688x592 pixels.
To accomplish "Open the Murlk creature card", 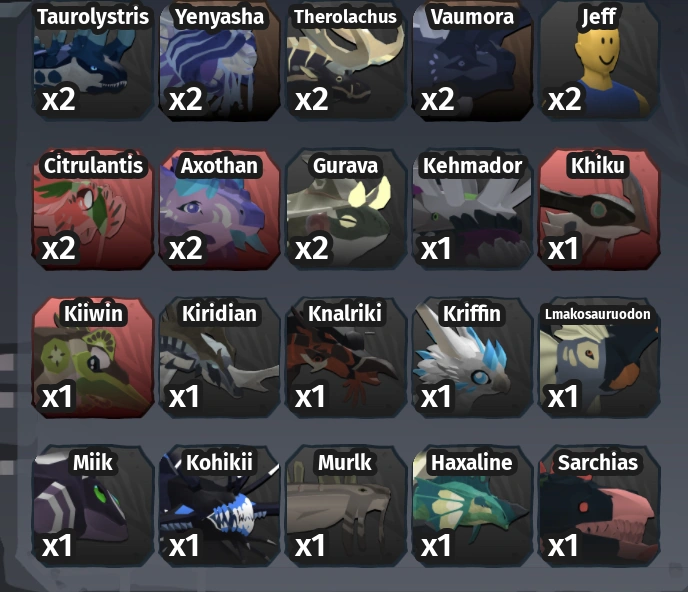I will [346, 506].
